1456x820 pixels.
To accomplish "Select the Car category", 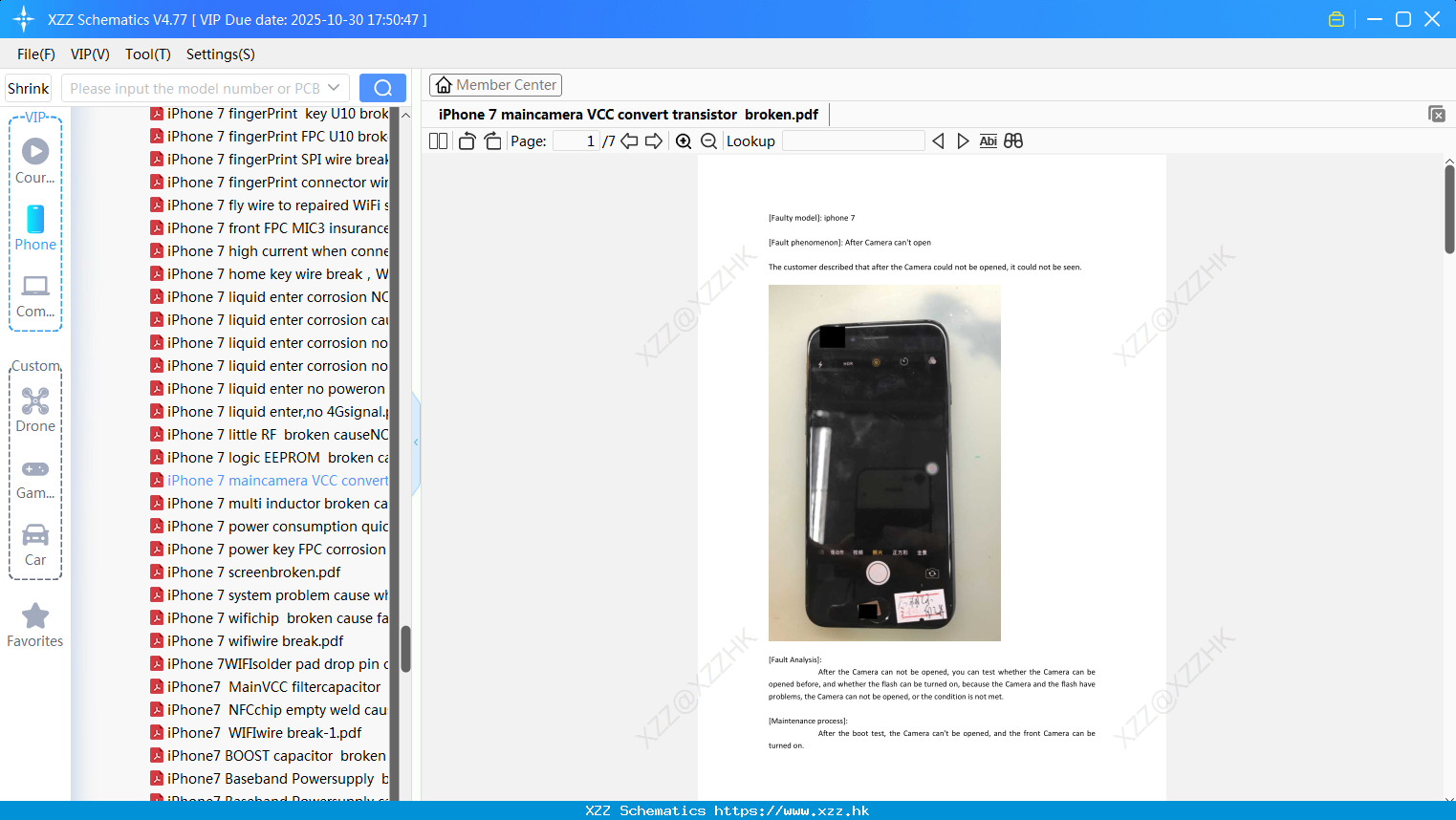I will [x=35, y=545].
